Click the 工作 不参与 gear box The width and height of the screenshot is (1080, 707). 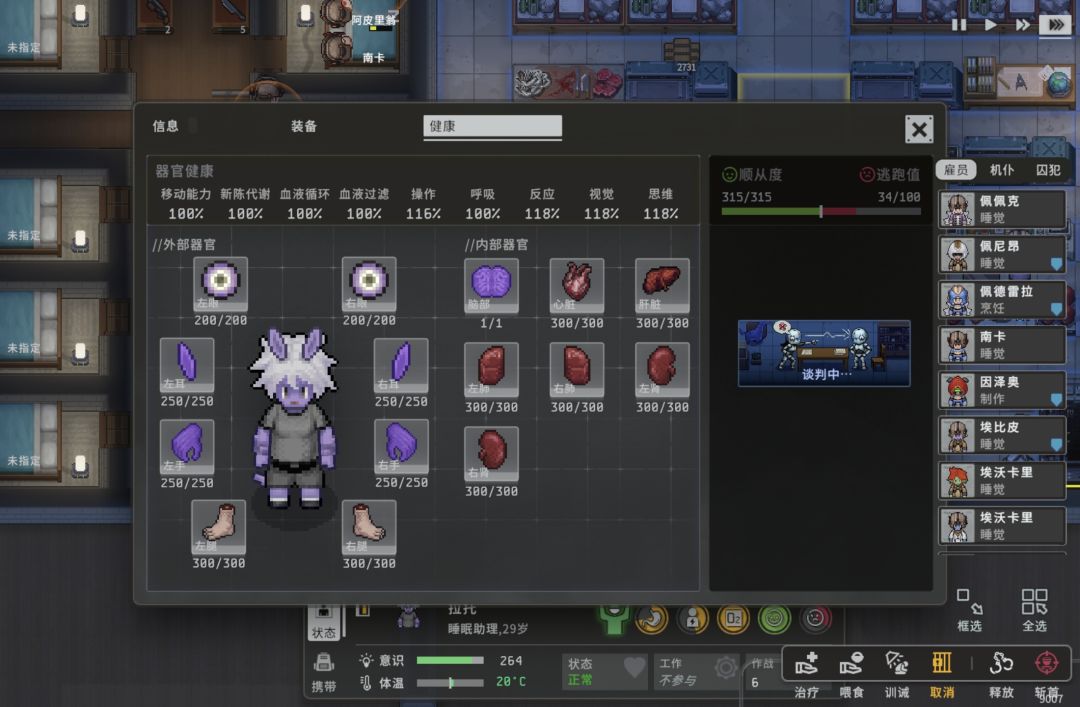(x=697, y=671)
